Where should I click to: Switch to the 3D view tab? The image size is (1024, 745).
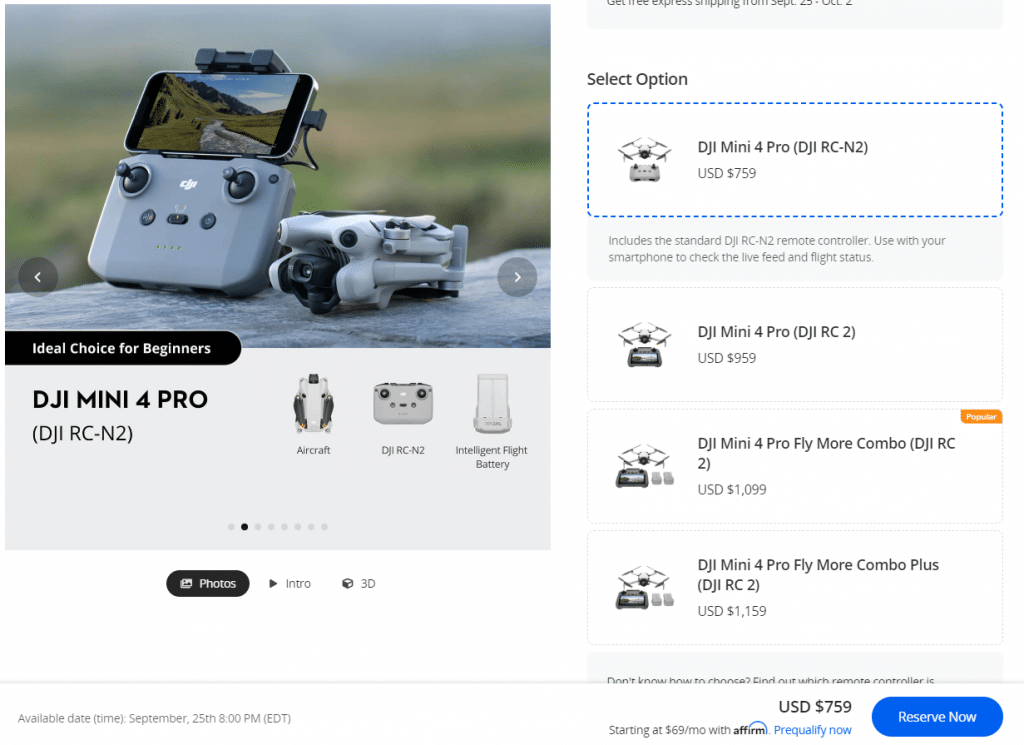[359, 583]
